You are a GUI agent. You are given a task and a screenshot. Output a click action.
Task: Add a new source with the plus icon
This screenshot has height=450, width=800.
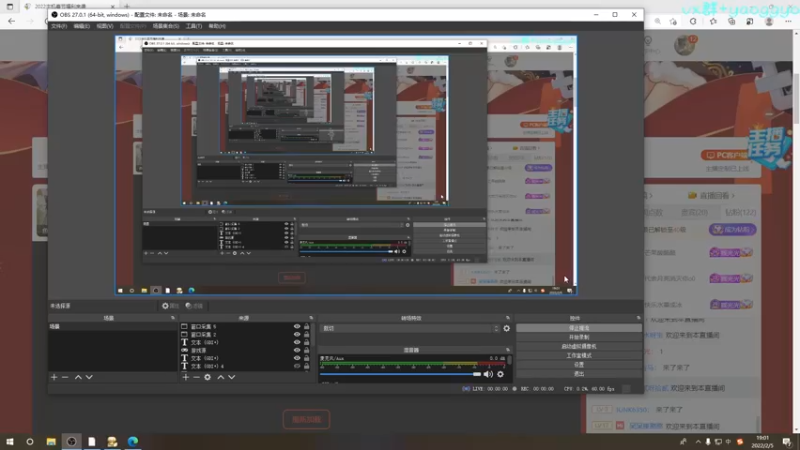coord(185,377)
